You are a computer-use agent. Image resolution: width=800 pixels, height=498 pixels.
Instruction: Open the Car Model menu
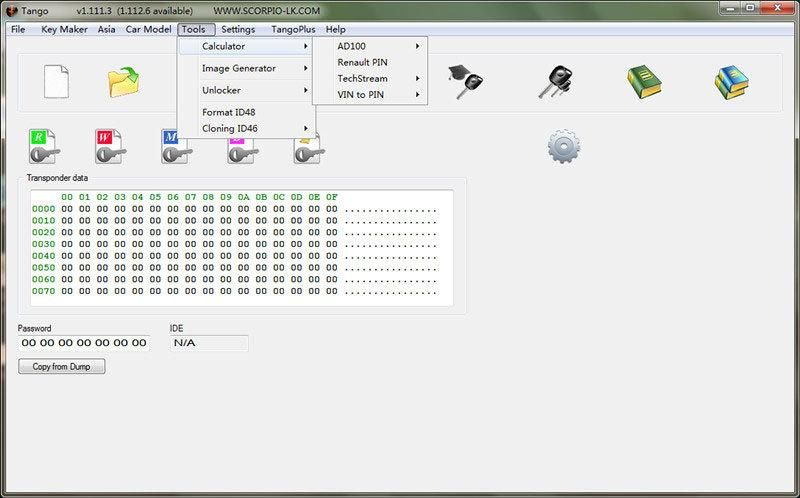(x=148, y=30)
